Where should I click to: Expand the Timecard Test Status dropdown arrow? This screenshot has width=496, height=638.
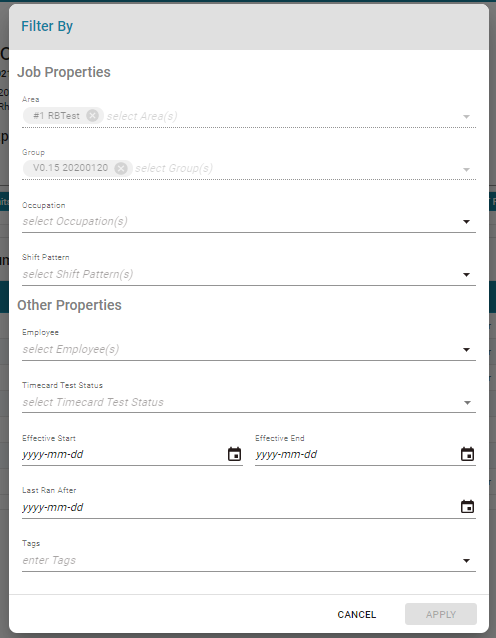[467, 403]
